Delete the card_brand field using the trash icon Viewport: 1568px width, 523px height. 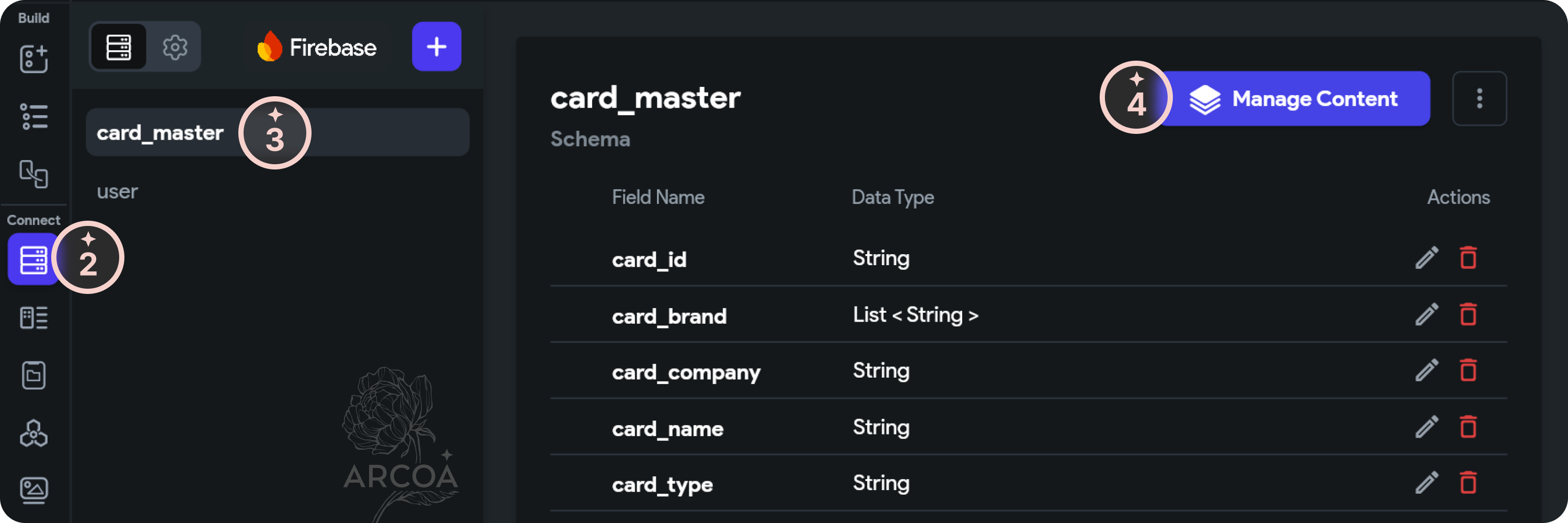click(1468, 315)
